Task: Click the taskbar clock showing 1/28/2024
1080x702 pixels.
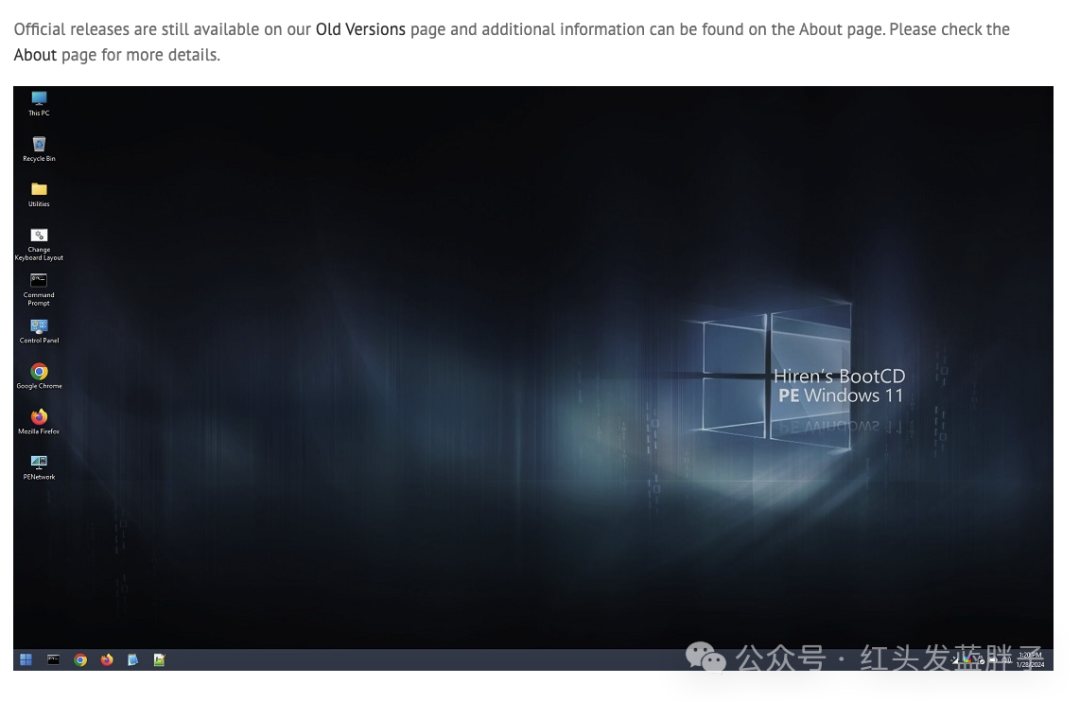Action: [1030, 660]
